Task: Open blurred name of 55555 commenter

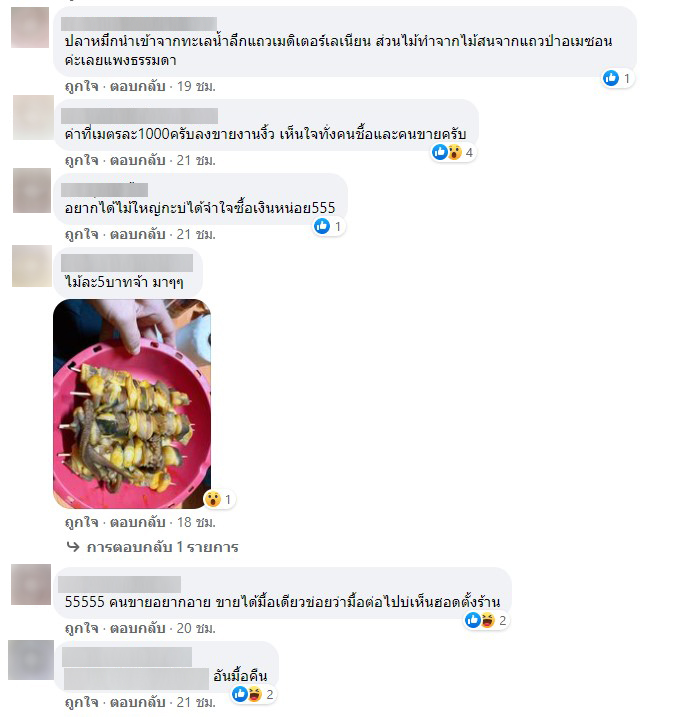Action: pos(119,584)
